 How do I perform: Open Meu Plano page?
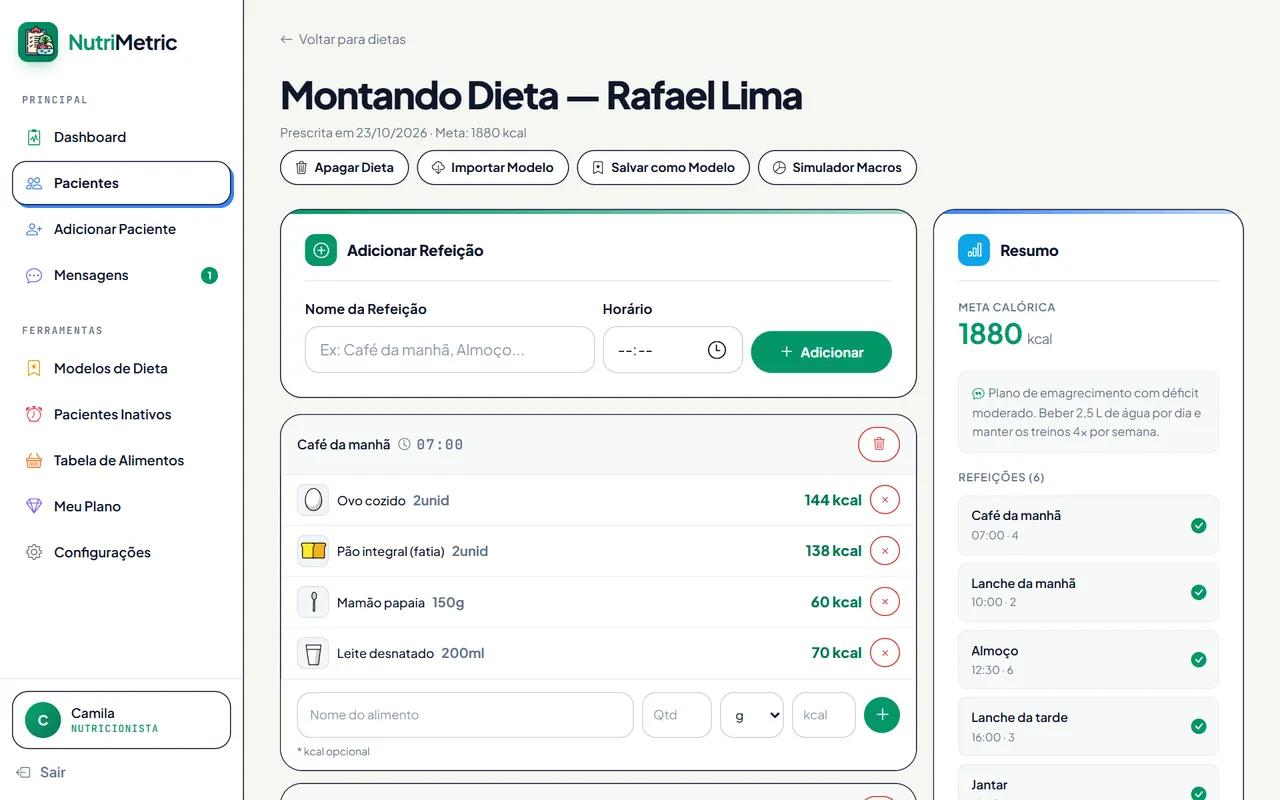[121, 506]
